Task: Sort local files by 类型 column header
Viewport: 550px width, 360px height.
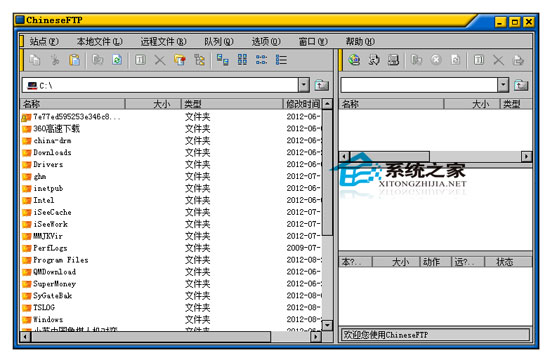Action: coord(232,104)
